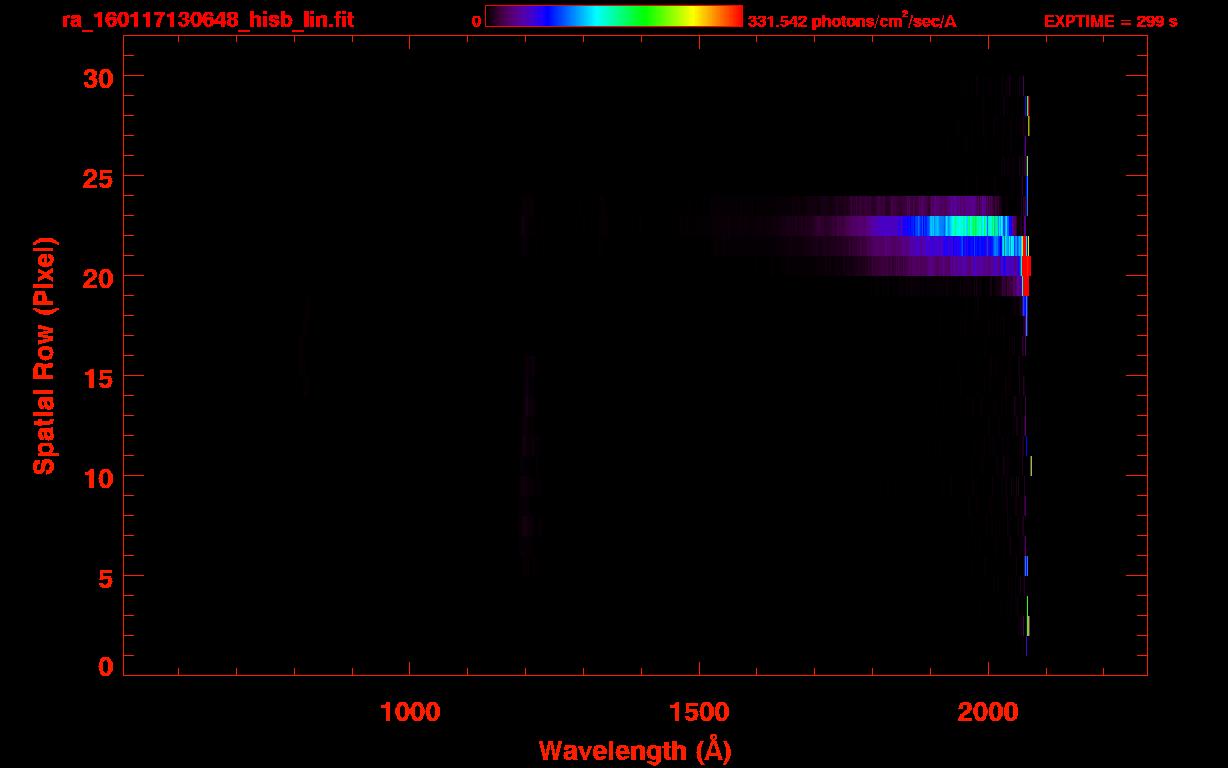
Task: Click the rainbow intensity color bar
Action: point(614,16)
